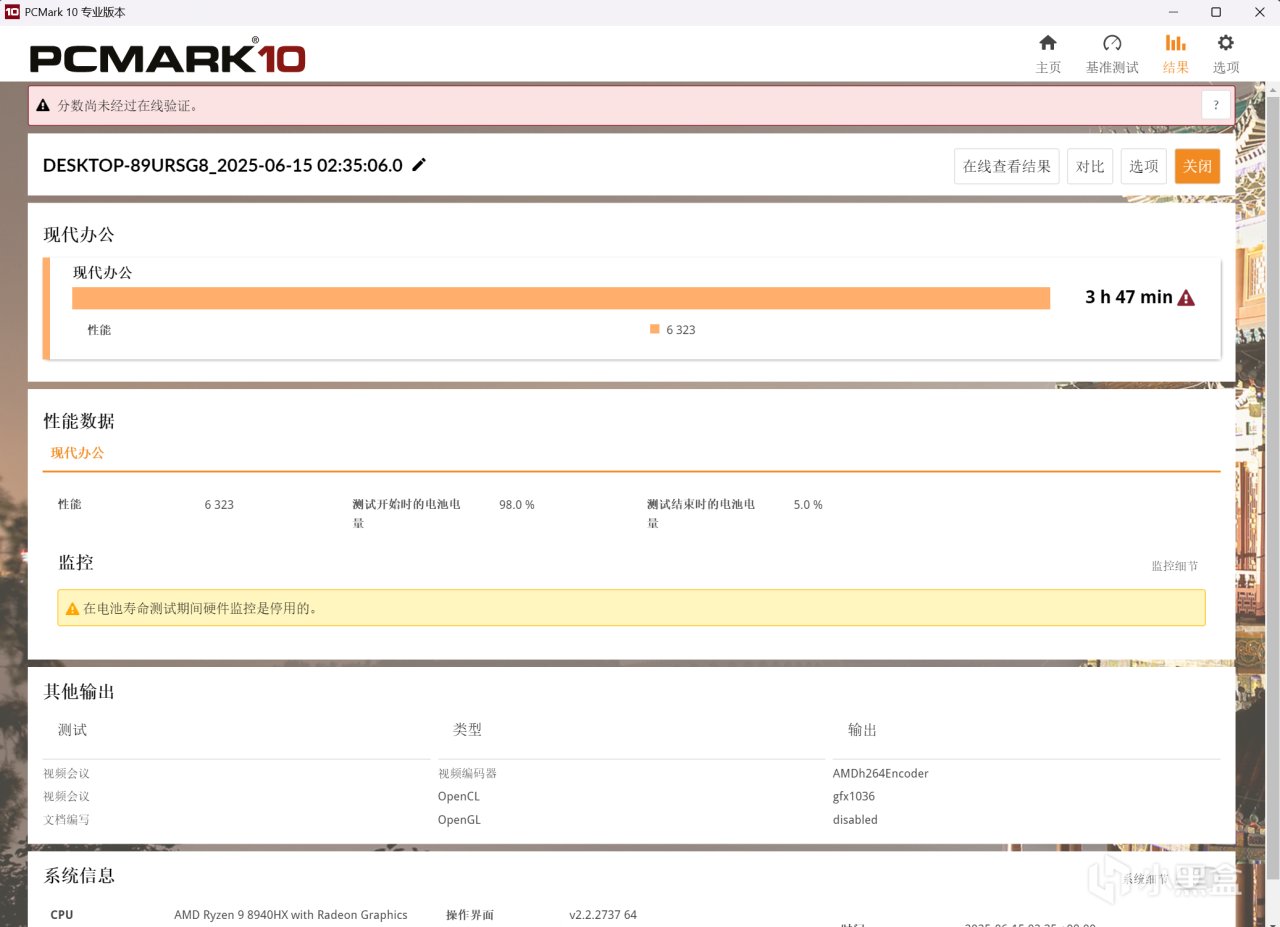Click the pencil icon to rename the result
The height and width of the screenshot is (927, 1280).
419,165
